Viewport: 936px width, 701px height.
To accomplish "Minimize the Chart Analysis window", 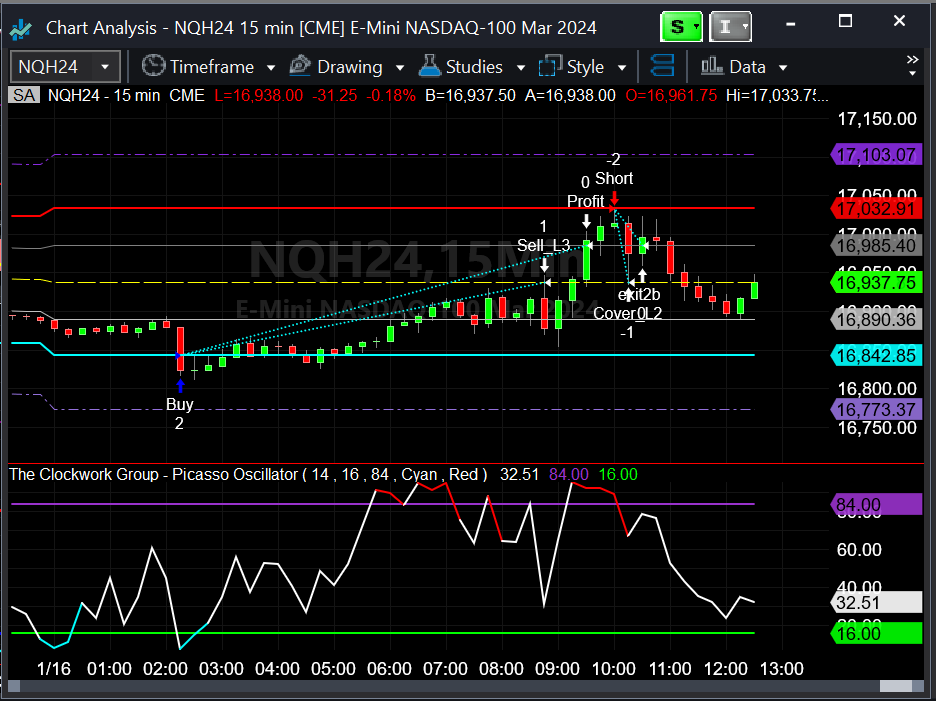I will pyautogui.click(x=790, y=24).
